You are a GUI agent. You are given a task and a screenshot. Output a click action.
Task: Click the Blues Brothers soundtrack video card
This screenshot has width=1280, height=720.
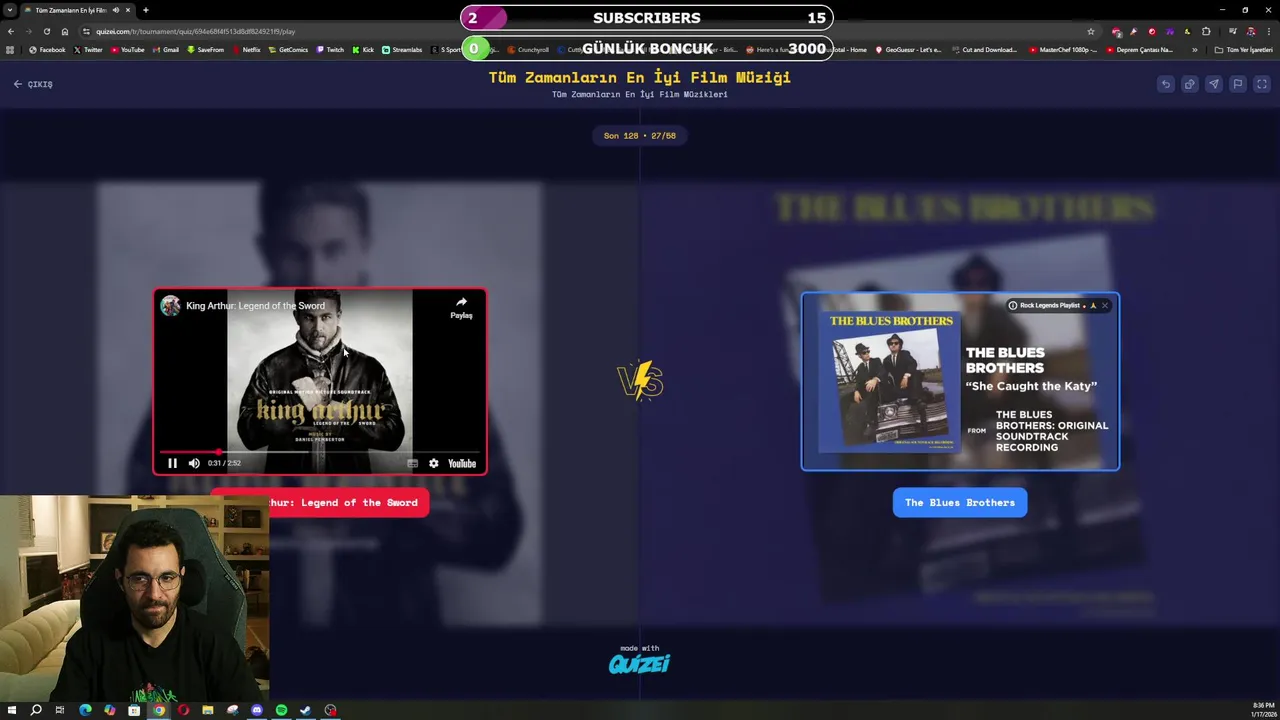click(x=960, y=381)
